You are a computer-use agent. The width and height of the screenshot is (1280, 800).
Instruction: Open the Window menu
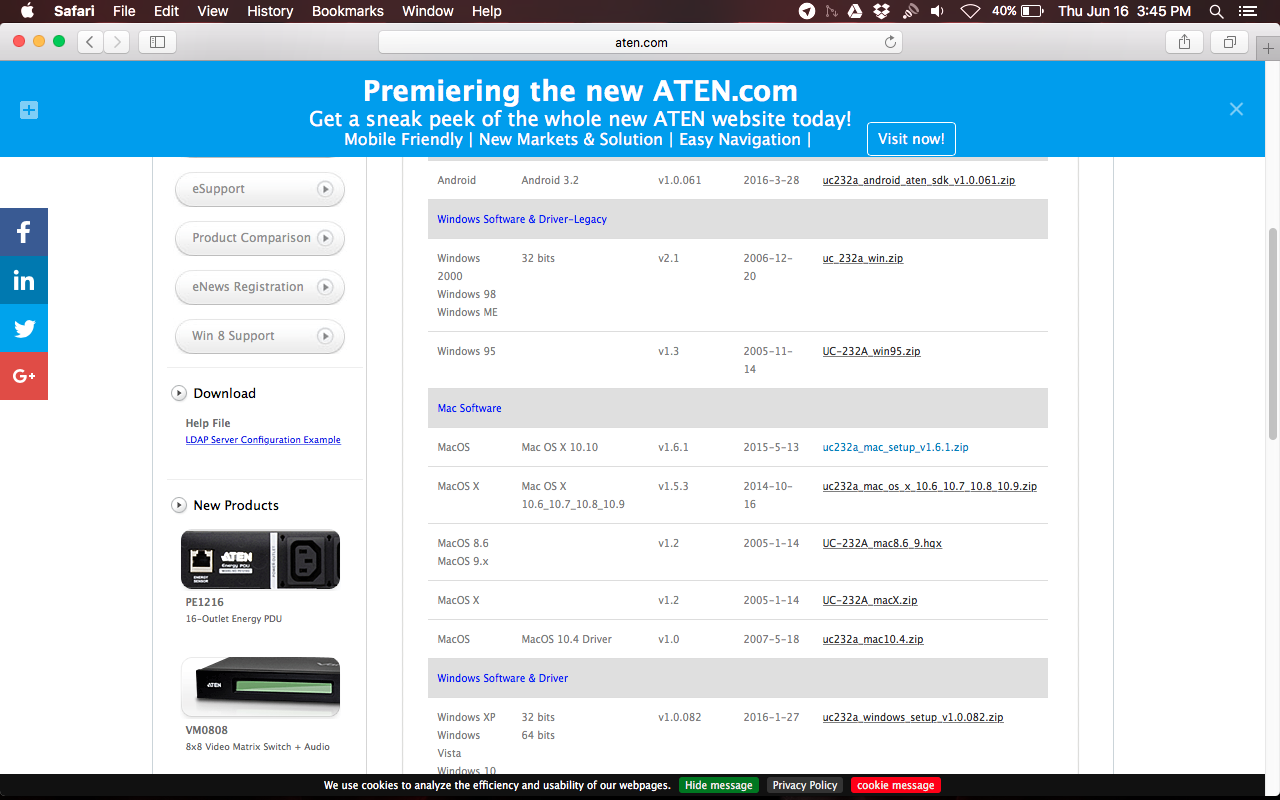[428, 11]
